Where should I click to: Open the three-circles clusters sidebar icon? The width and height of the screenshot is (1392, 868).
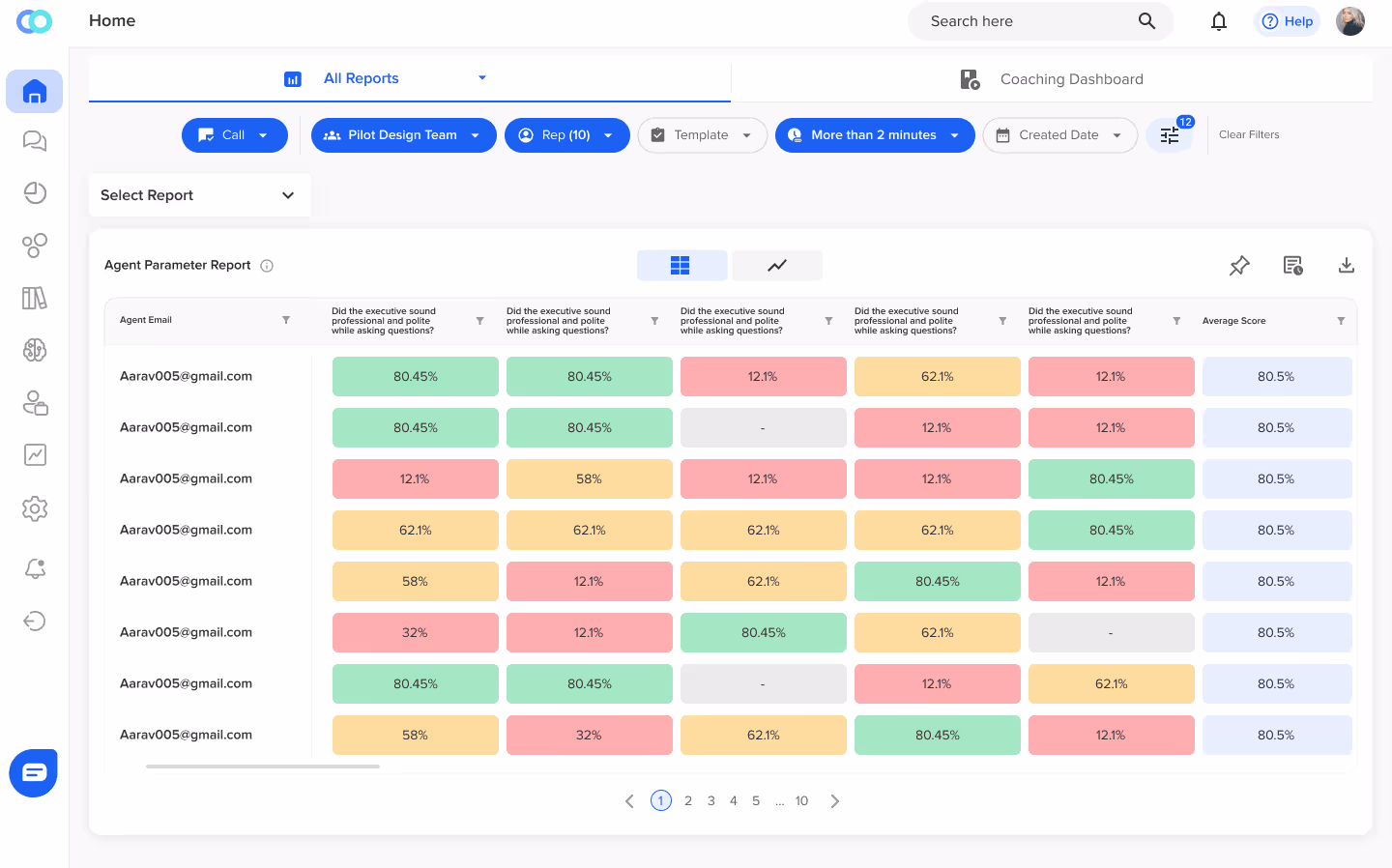[35, 246]
